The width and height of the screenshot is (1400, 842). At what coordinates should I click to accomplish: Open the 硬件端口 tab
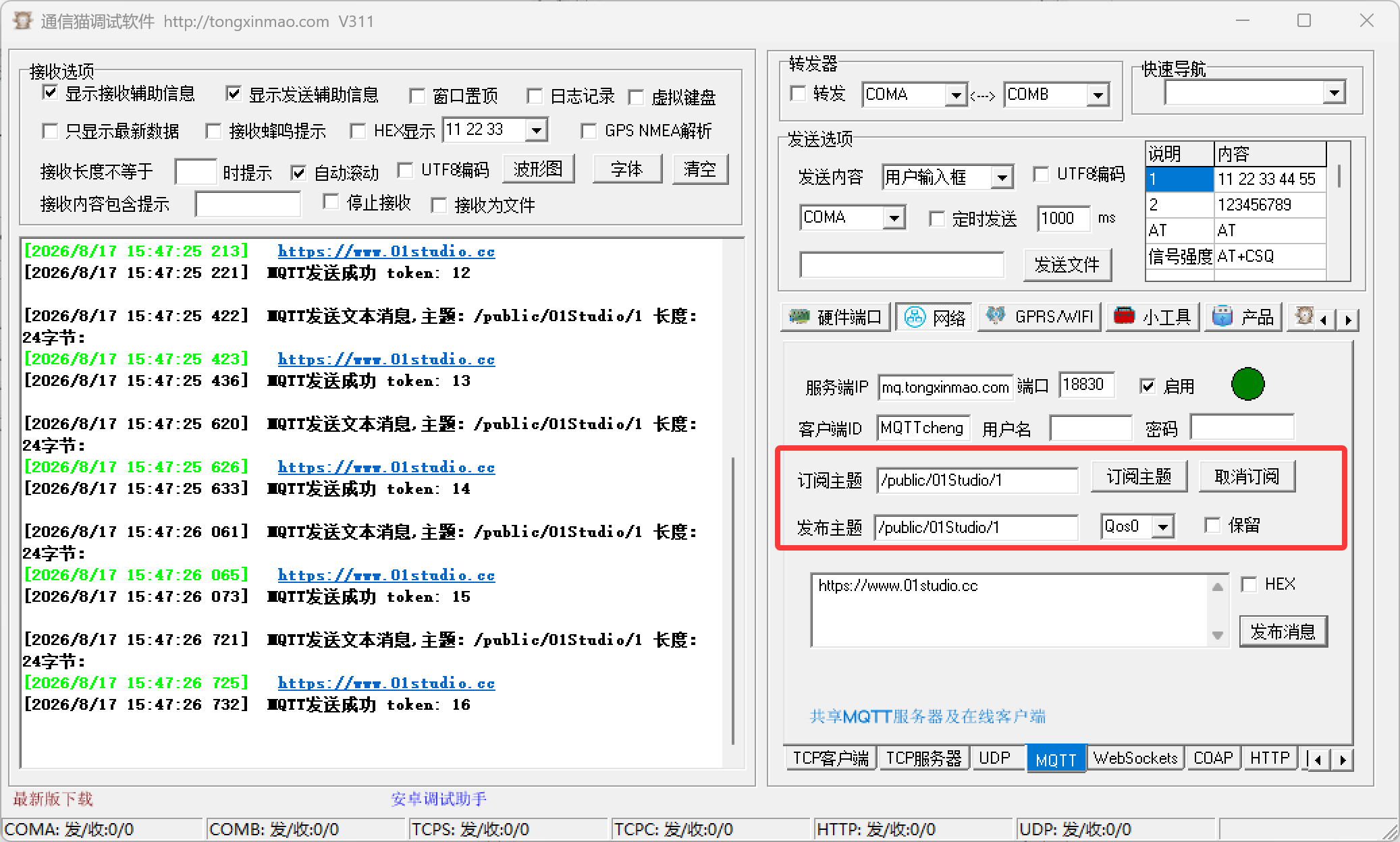coord(836,317)
